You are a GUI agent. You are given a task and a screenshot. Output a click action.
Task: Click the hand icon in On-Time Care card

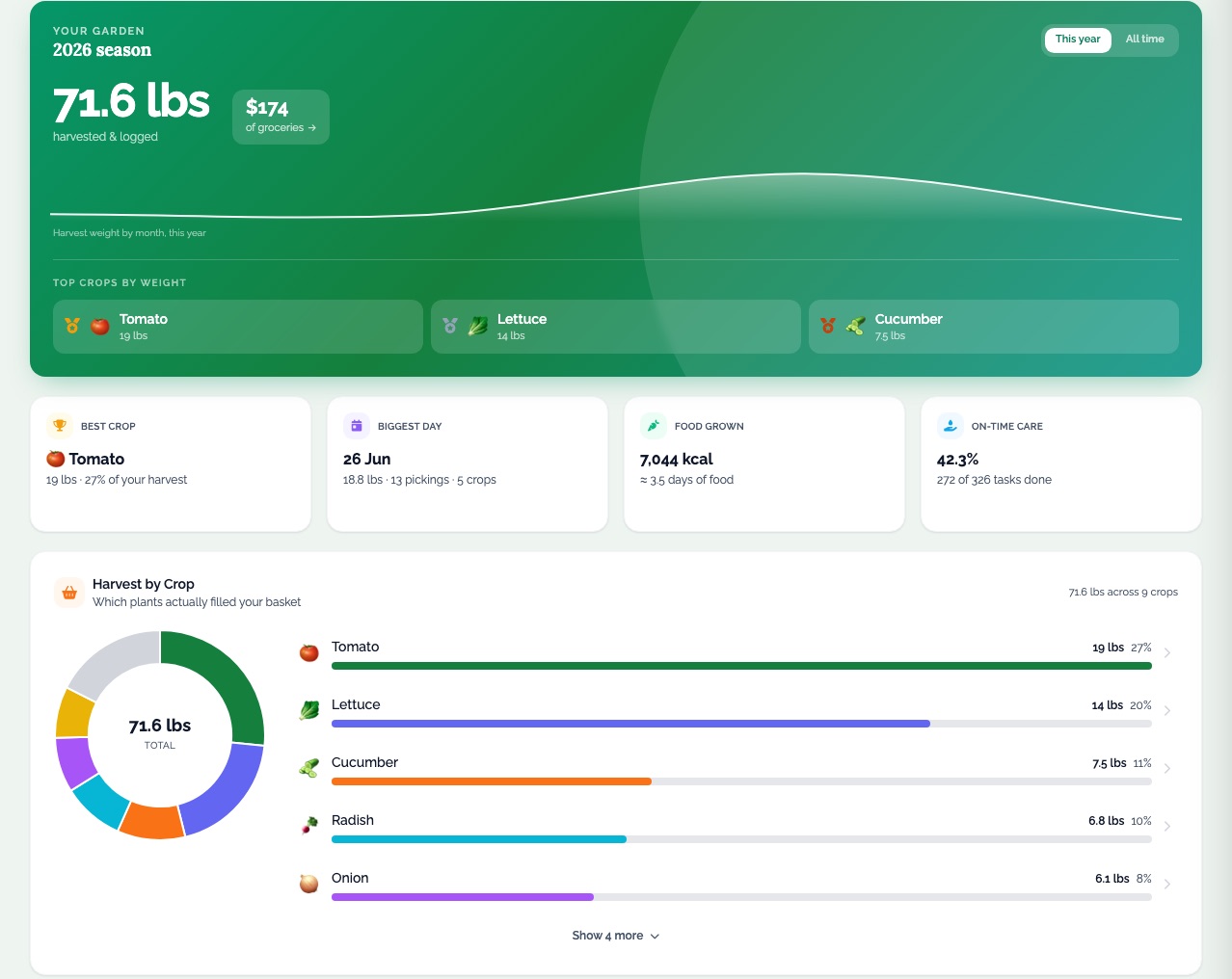click(951, 426)
